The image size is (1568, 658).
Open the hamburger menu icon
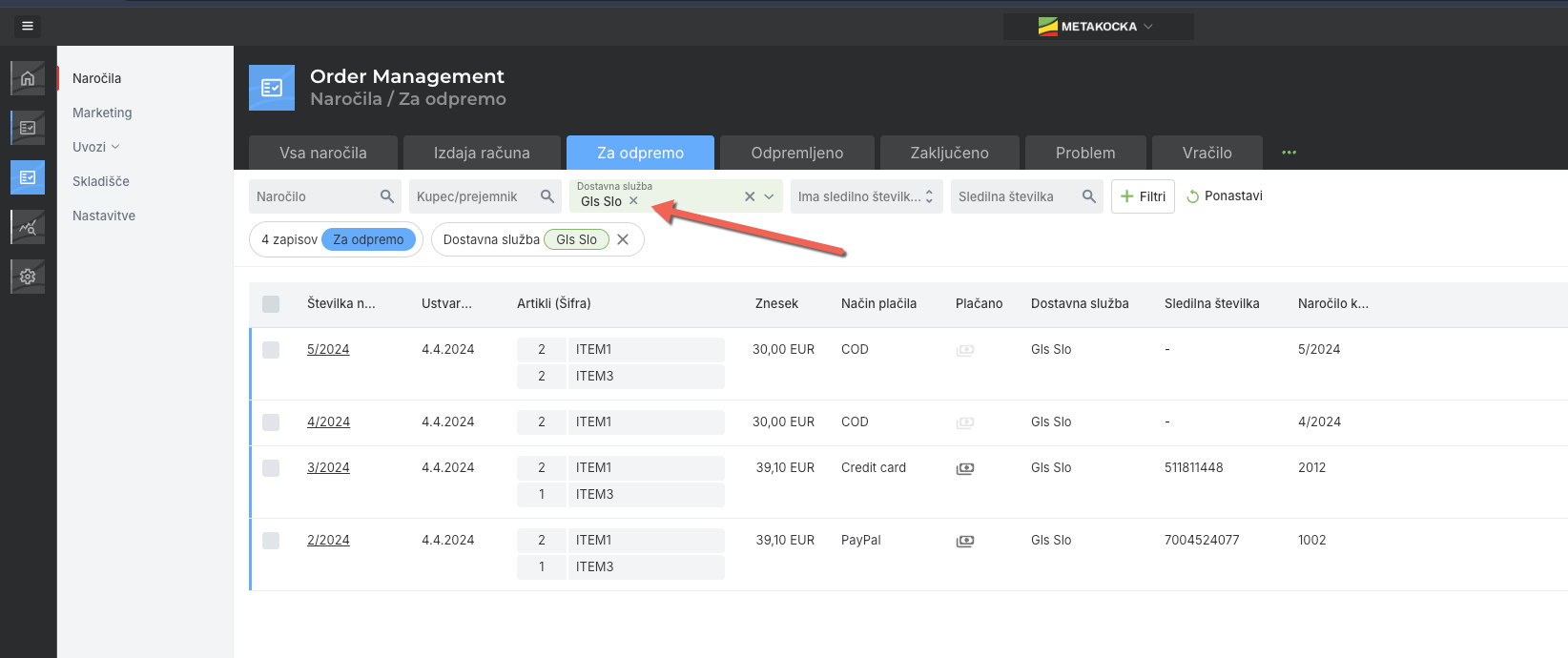[28, 26]
